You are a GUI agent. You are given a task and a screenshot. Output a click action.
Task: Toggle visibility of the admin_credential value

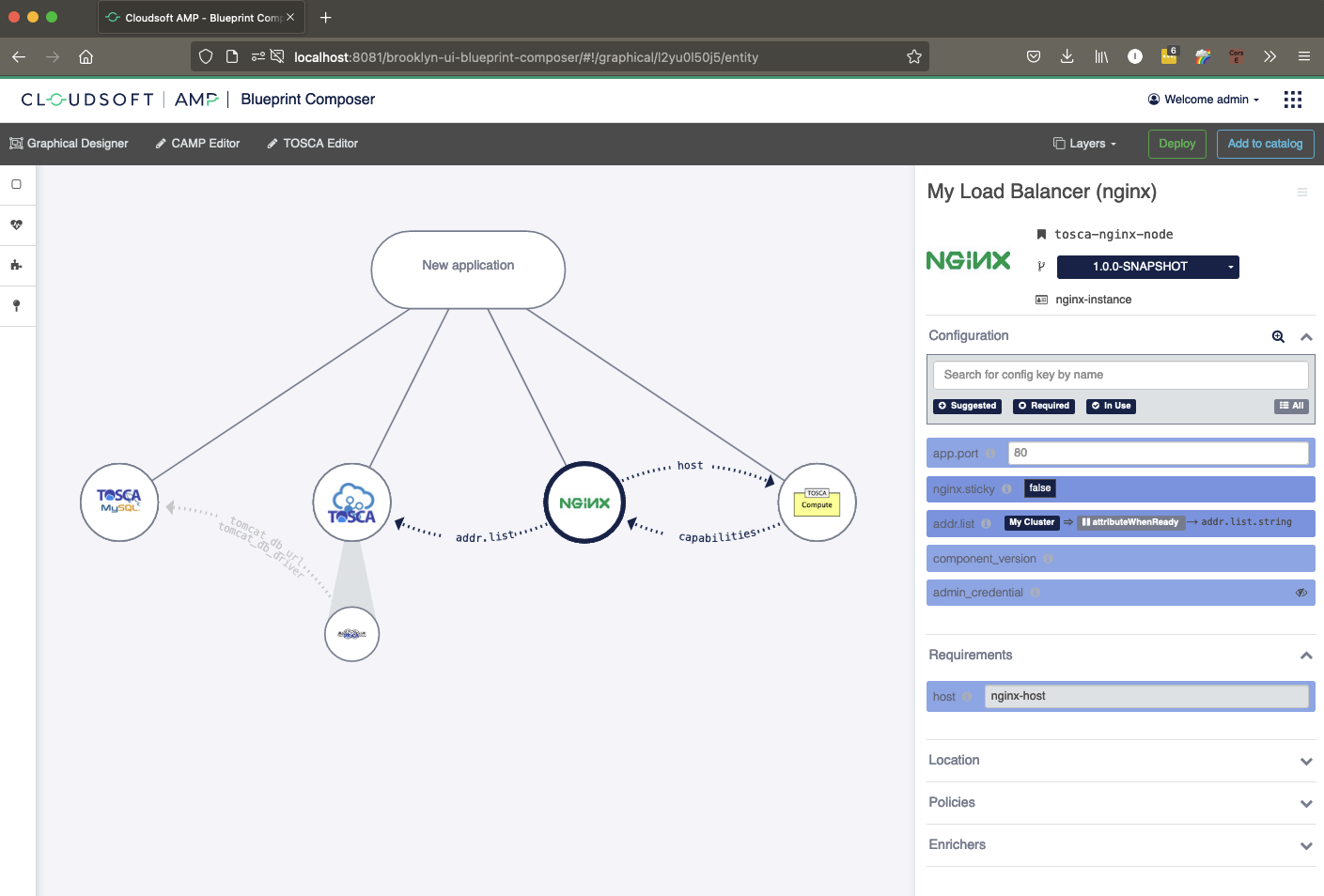coord(1301,593)
